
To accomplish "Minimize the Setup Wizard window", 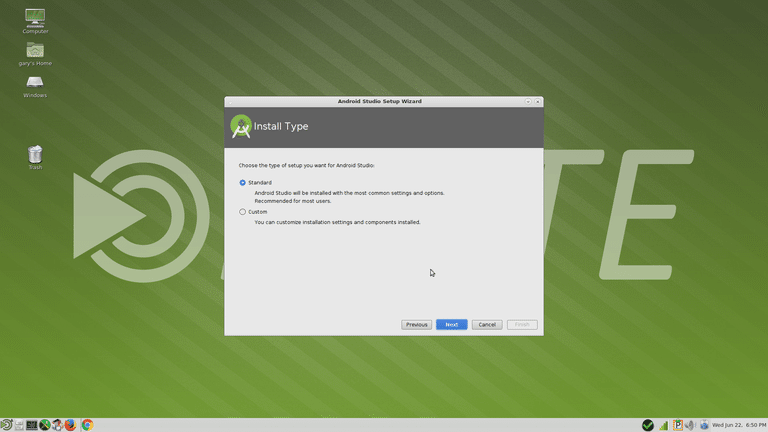I will (x=528, y=101).
